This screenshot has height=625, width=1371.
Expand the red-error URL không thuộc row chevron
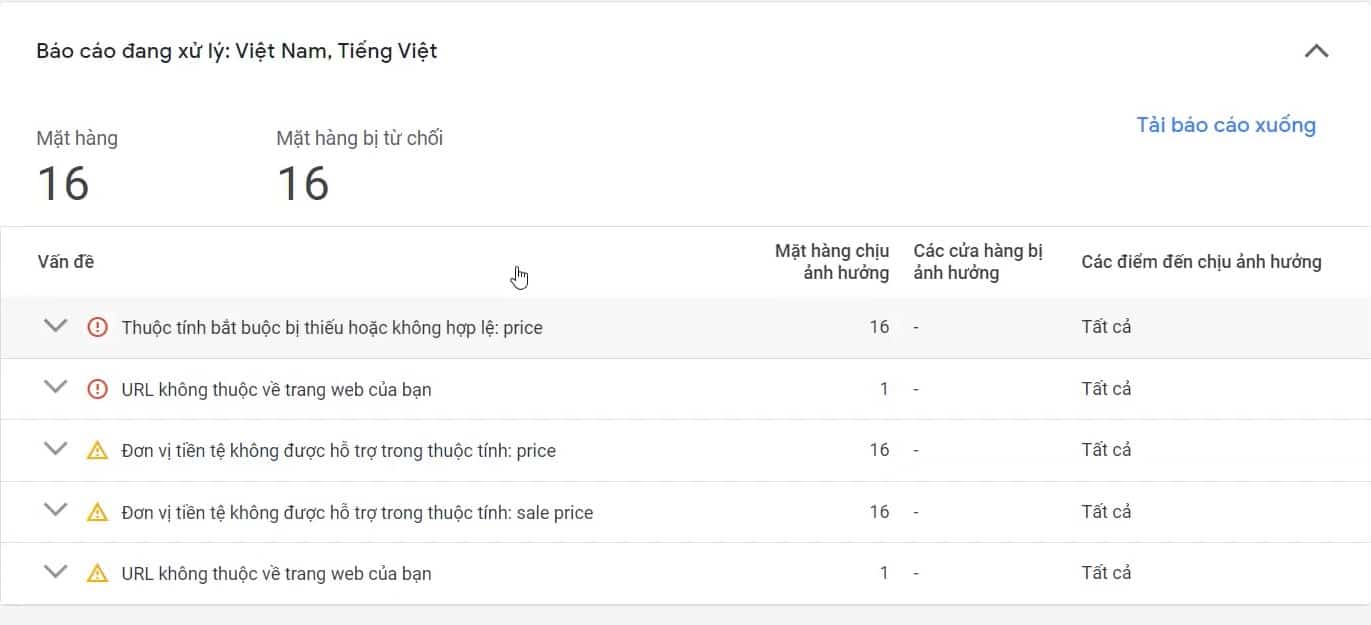click(56, 388)
